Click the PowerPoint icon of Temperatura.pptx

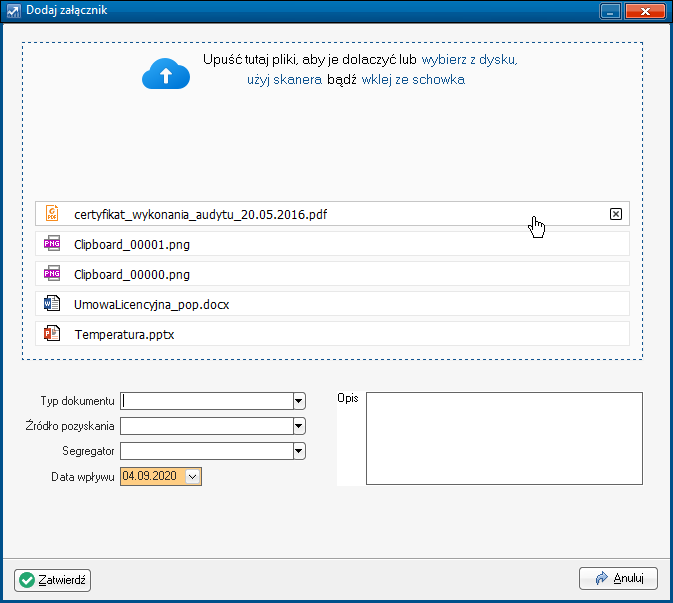tap(52, 333)
